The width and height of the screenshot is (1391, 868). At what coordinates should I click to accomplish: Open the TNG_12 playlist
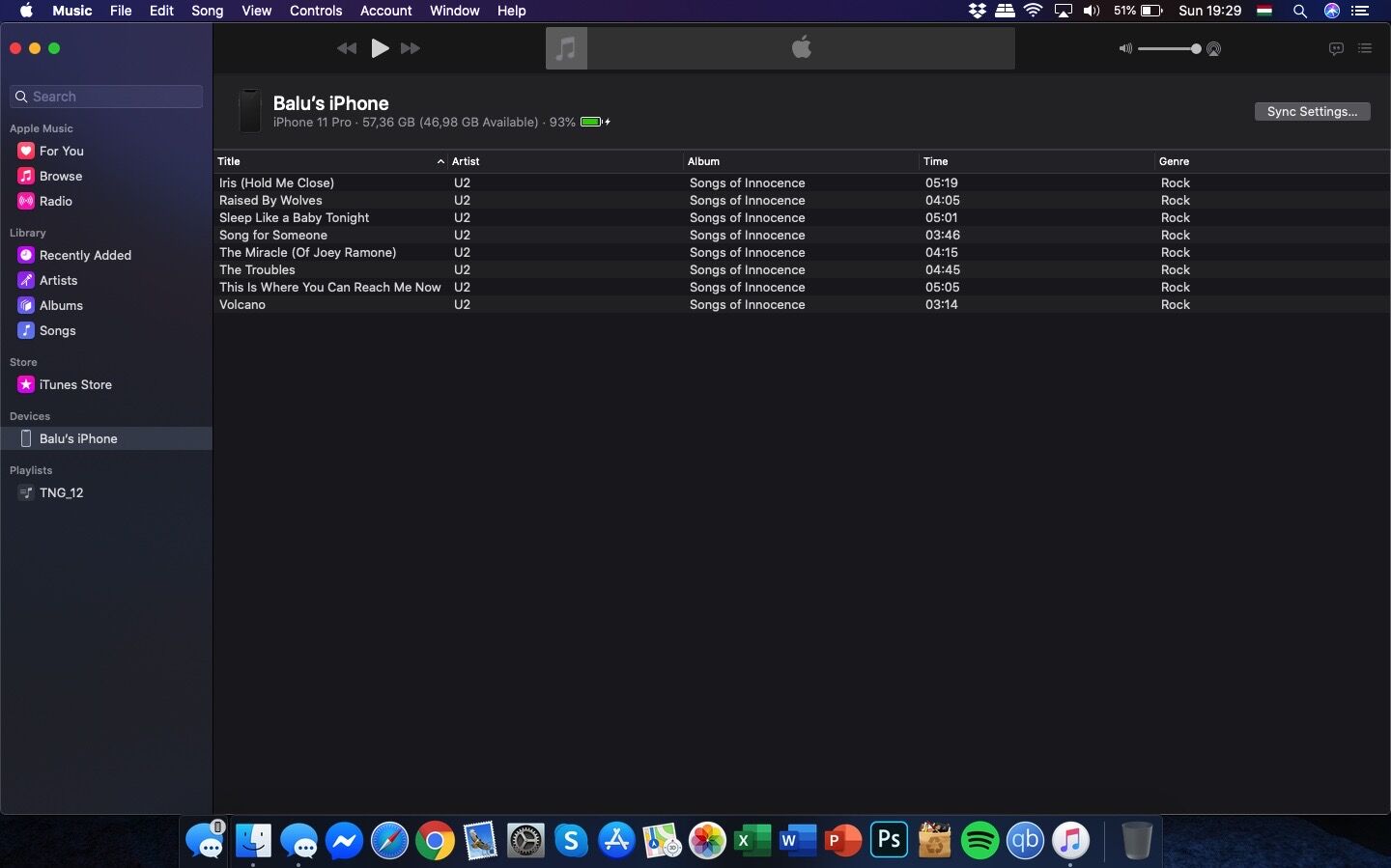[61, 492]
